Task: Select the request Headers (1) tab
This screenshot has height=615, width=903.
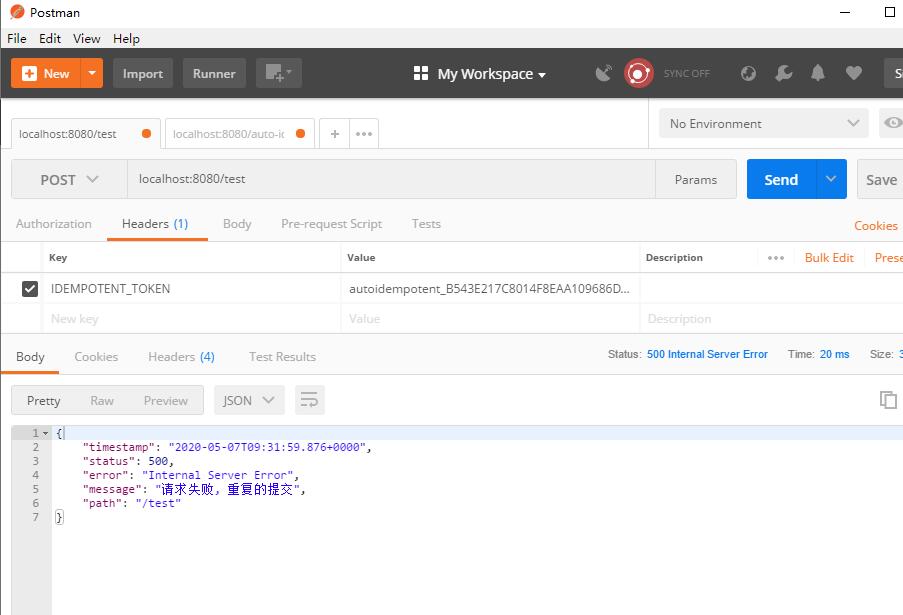Action: click(155, 224)
